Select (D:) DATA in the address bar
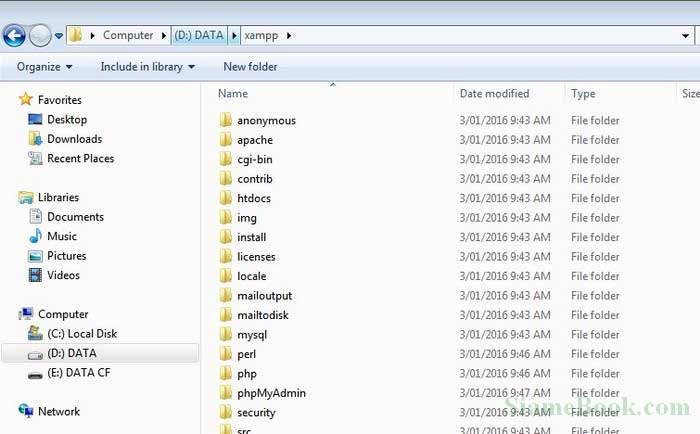The image size is (700, 434). [x=199, y=35]
